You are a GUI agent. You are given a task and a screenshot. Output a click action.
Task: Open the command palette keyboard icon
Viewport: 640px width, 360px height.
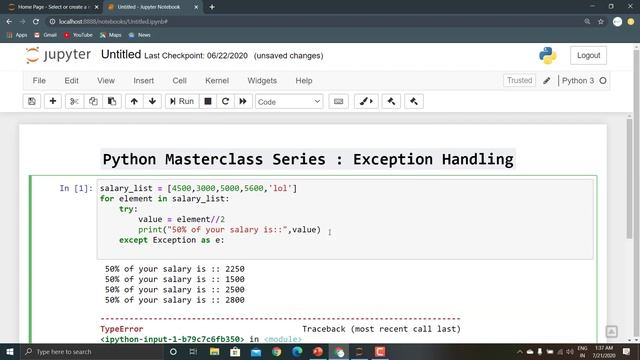point(338,101)
